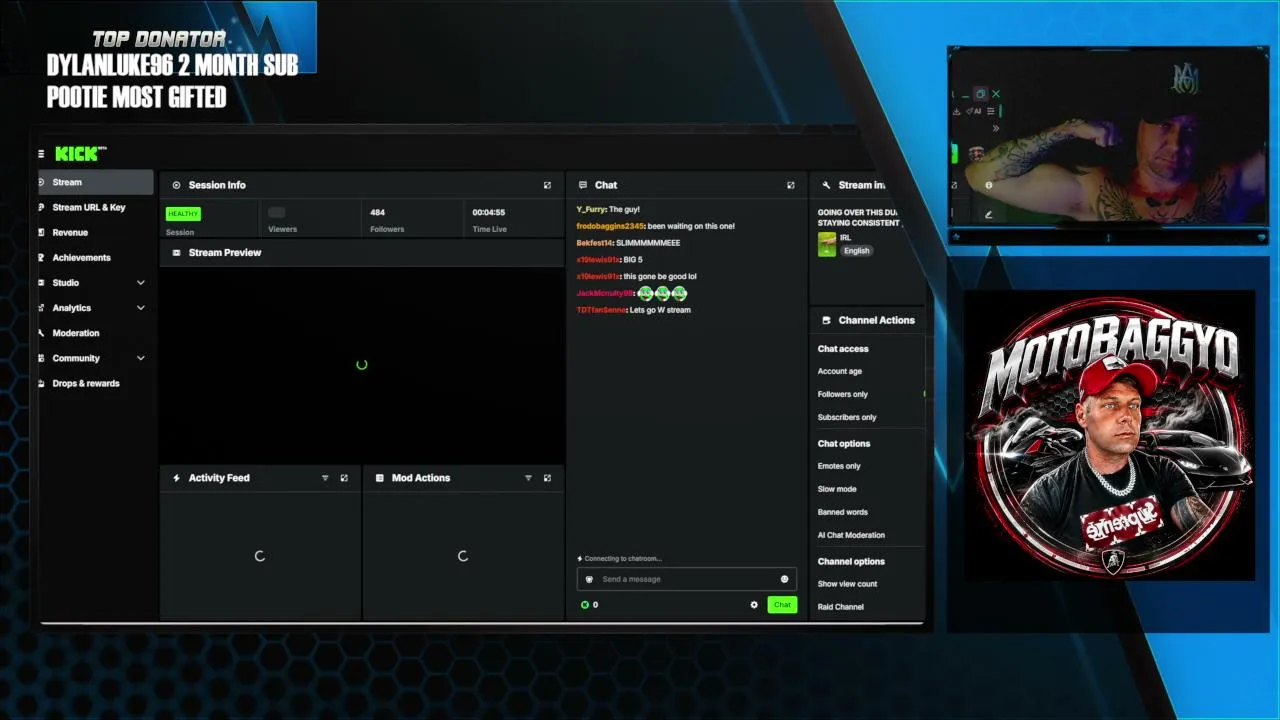The width and height of the screenshot is (1280, 720).
Task: Pop out the Activity Feed panel
Action: click(x=344, y=478)
